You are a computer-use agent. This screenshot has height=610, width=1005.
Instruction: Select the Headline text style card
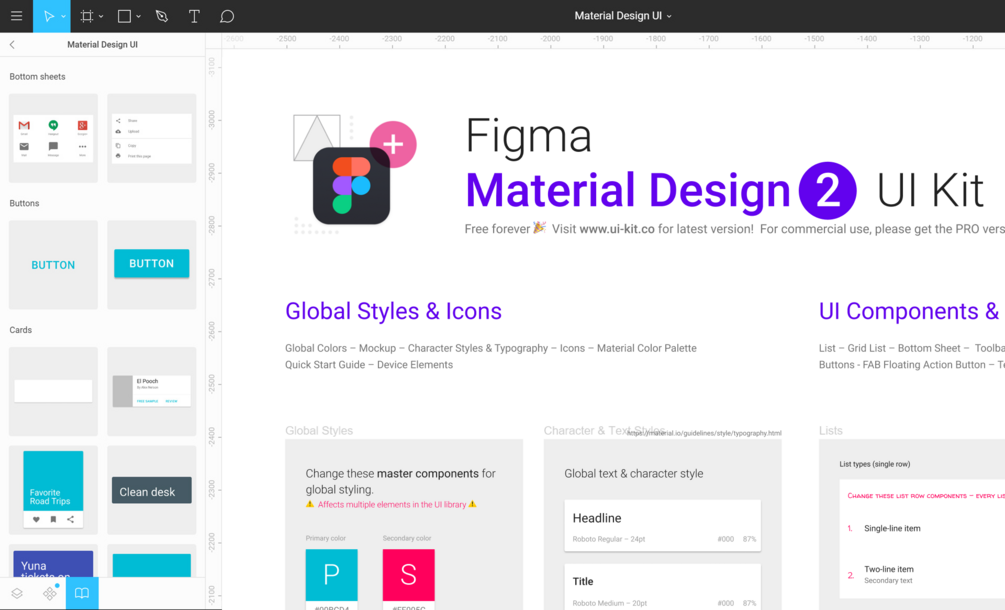[x=662, y=525]
